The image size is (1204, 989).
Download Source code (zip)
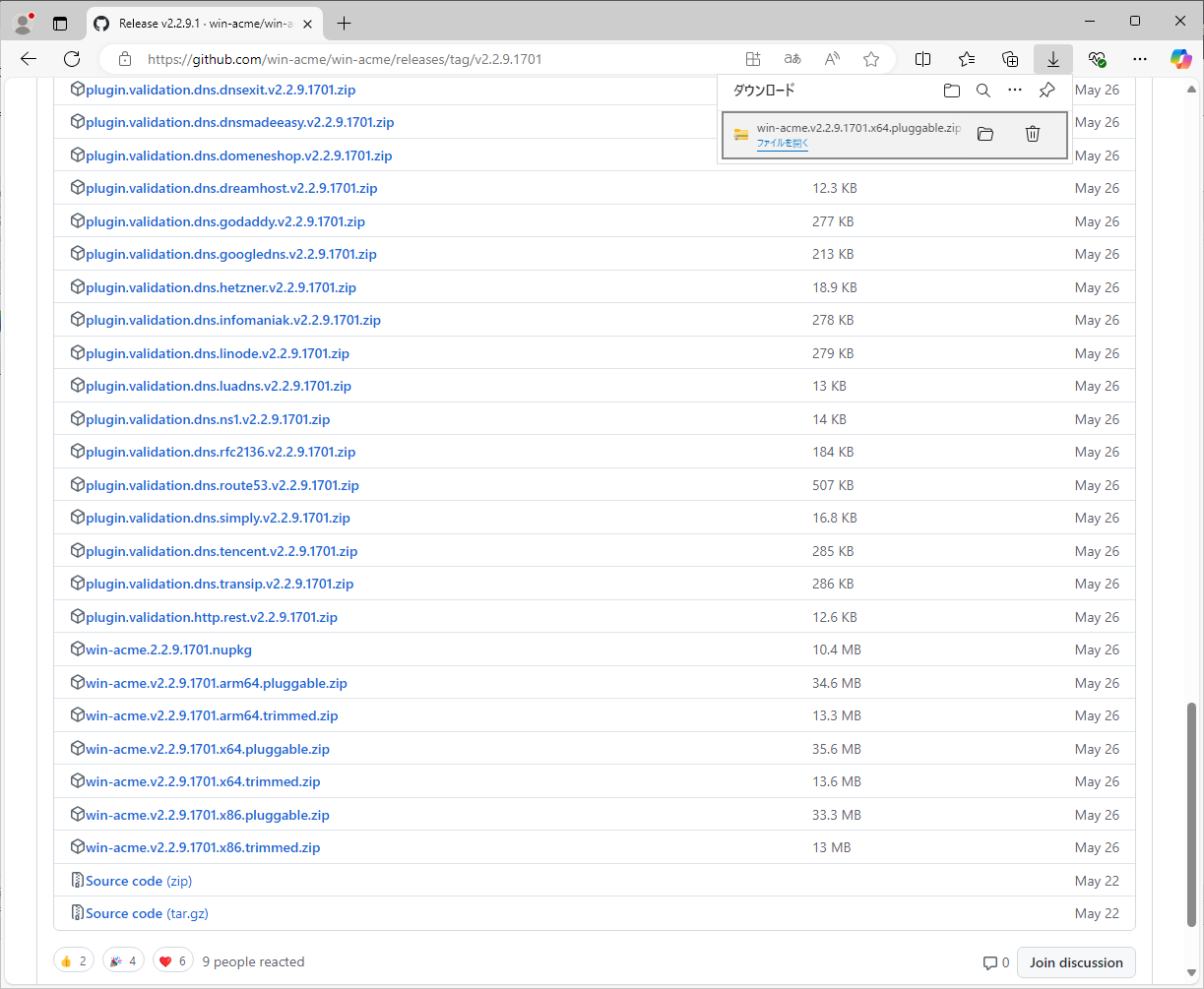tap(139, 881)
